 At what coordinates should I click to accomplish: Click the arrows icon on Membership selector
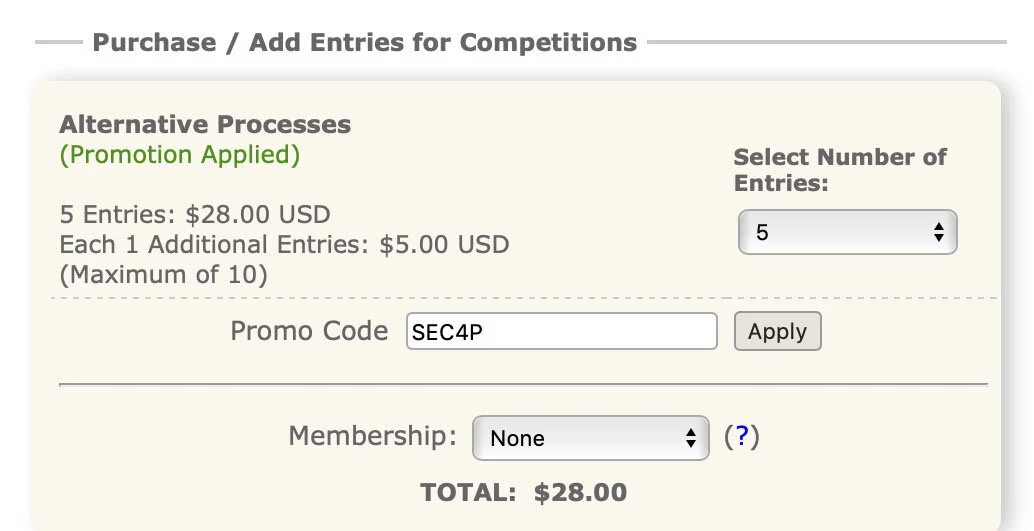point(690,438)
